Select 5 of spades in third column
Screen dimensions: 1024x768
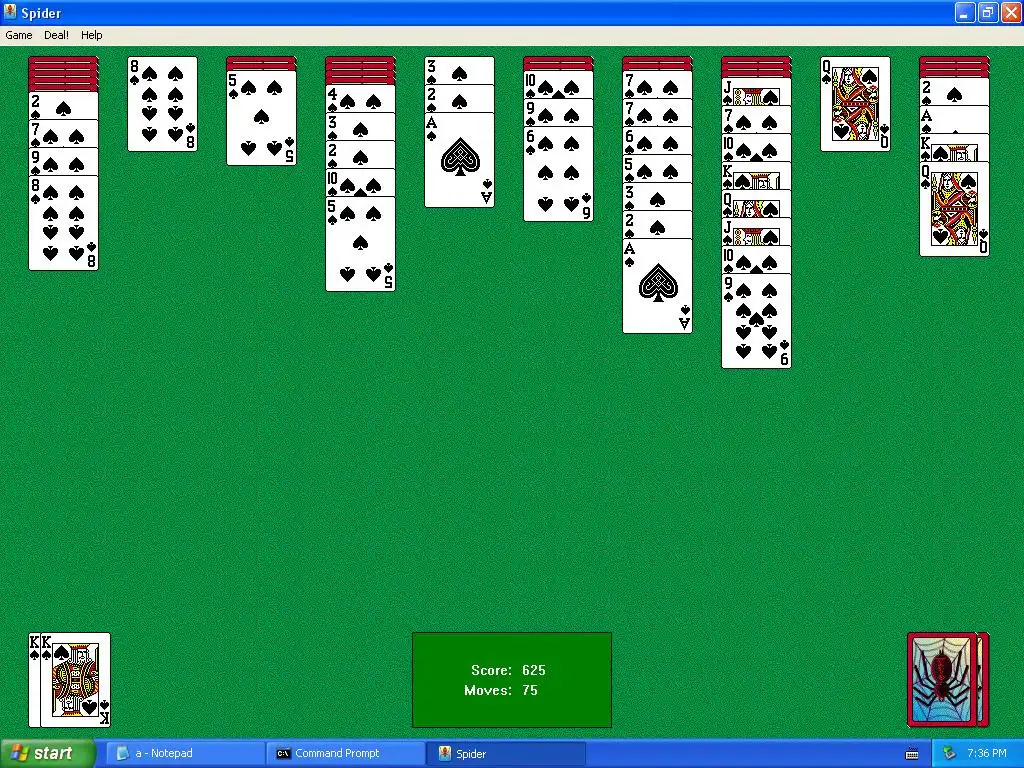(x=261, y=118)
